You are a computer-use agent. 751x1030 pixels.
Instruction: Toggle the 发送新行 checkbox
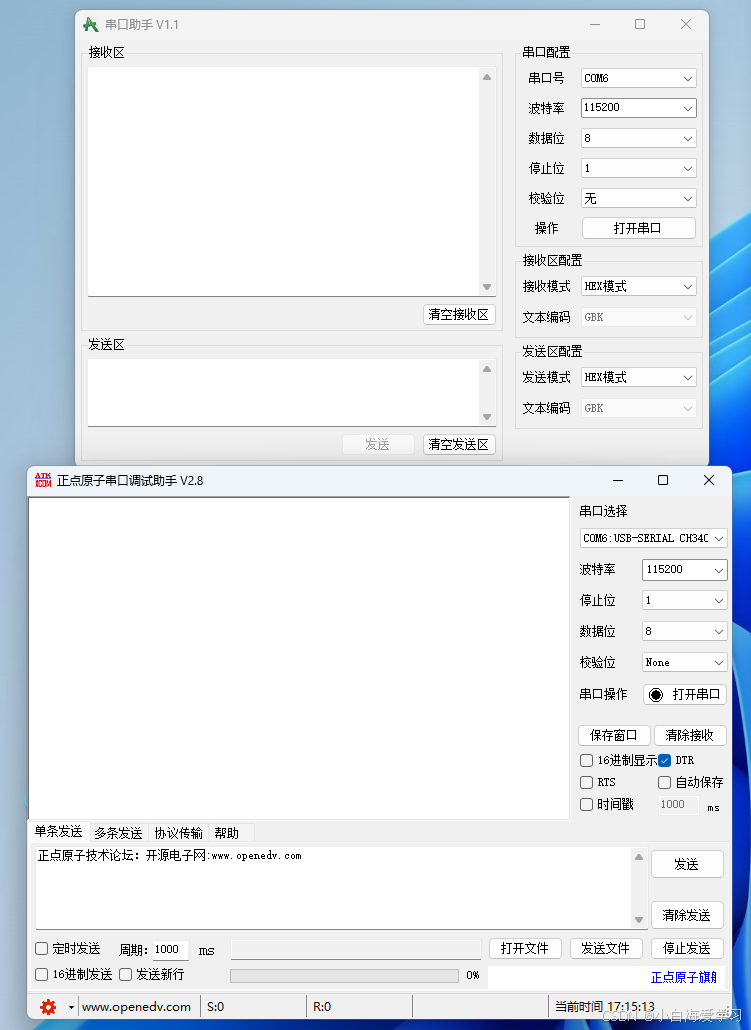pos(125,974)
